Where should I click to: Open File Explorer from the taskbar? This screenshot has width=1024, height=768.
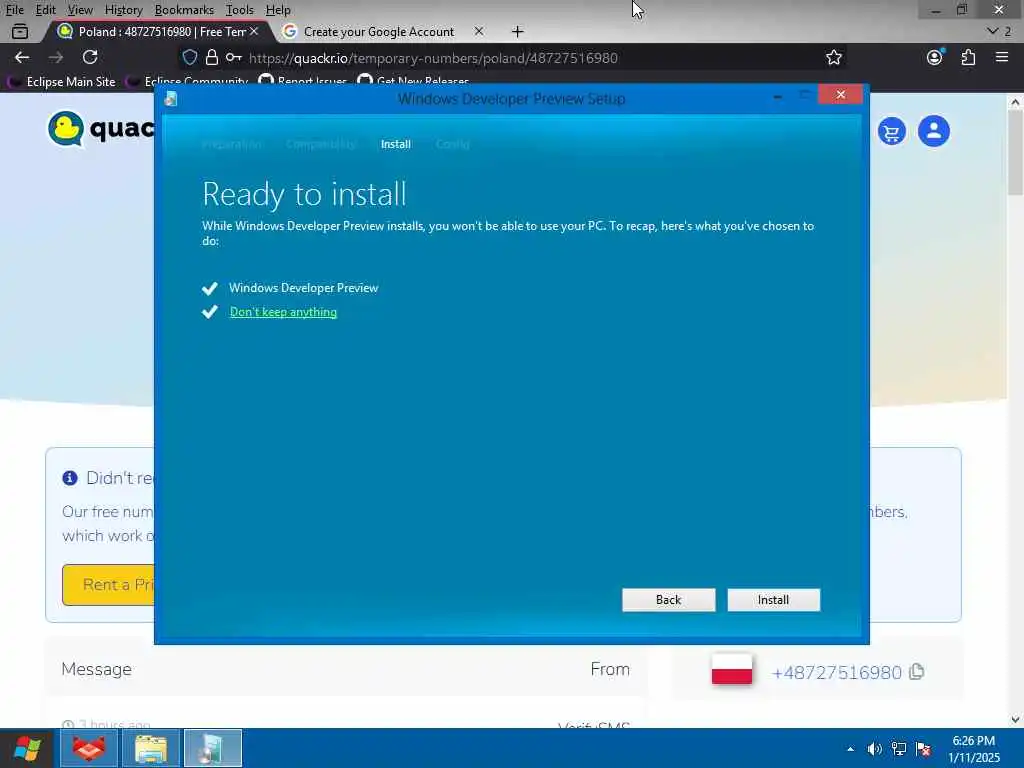[x=151, y=748]
